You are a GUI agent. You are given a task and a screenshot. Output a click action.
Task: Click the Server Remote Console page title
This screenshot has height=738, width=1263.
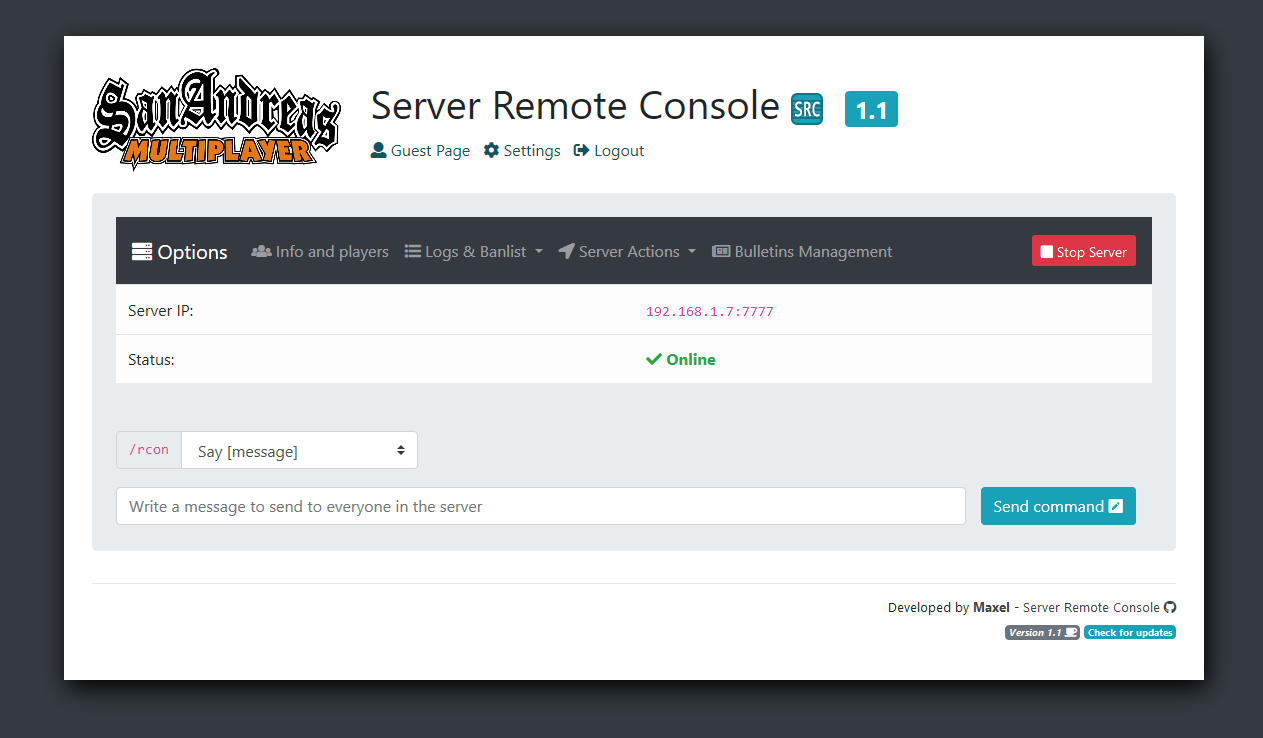point(575,106)
